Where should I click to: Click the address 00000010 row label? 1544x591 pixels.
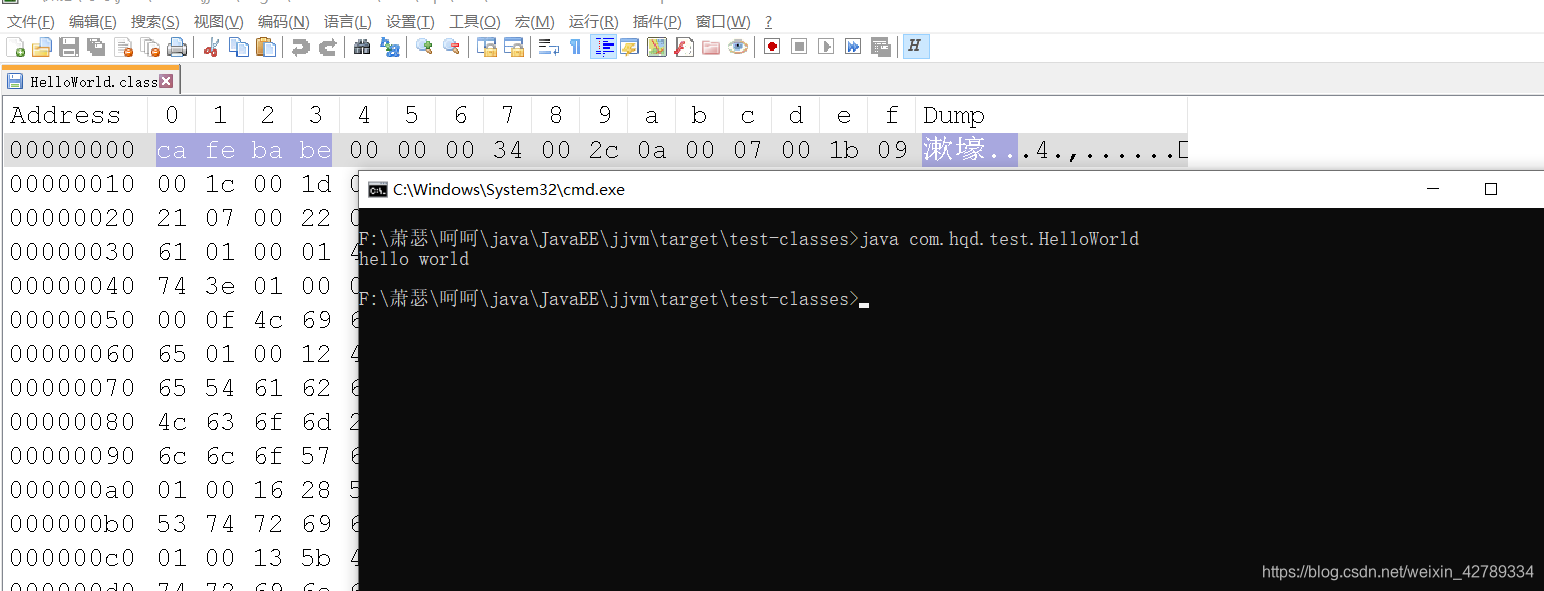coord(72,184)
